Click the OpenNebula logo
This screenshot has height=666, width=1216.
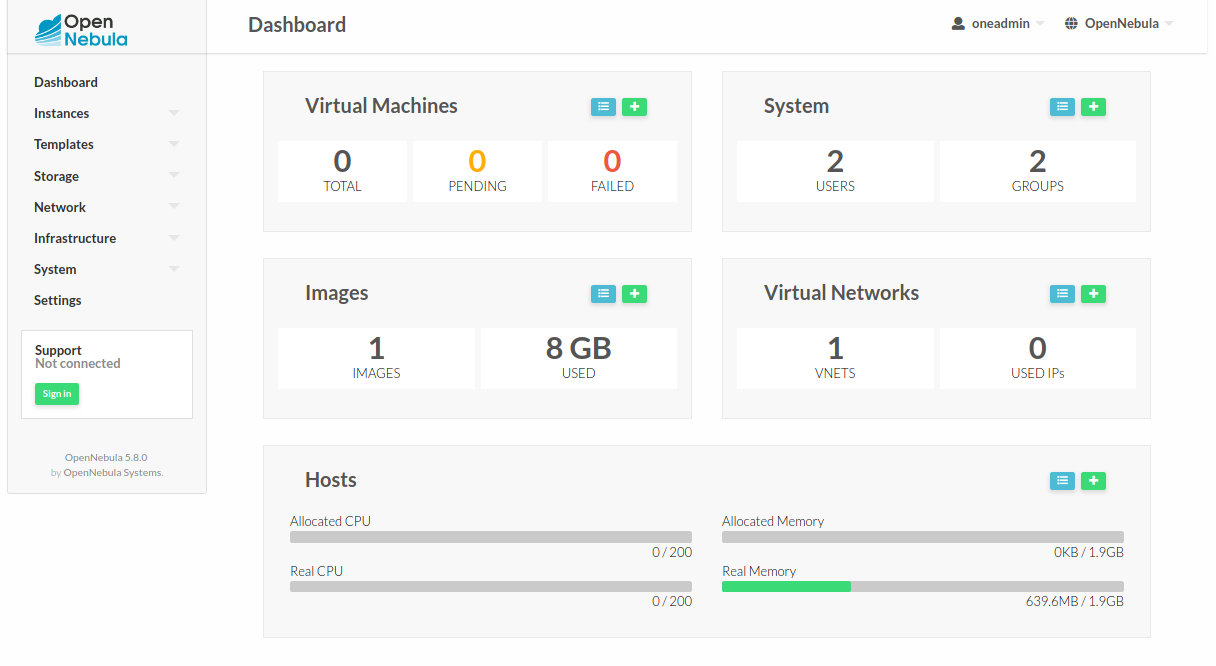tap(81, 30)
